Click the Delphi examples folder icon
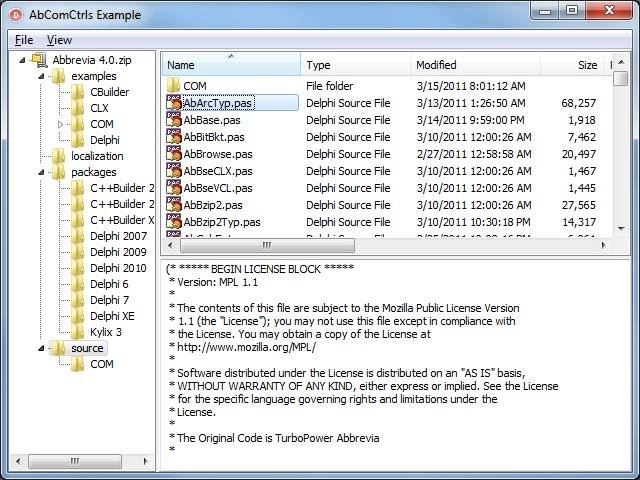Image resolution: width=640 pixels, height=480 pixels. click(78, 140)
